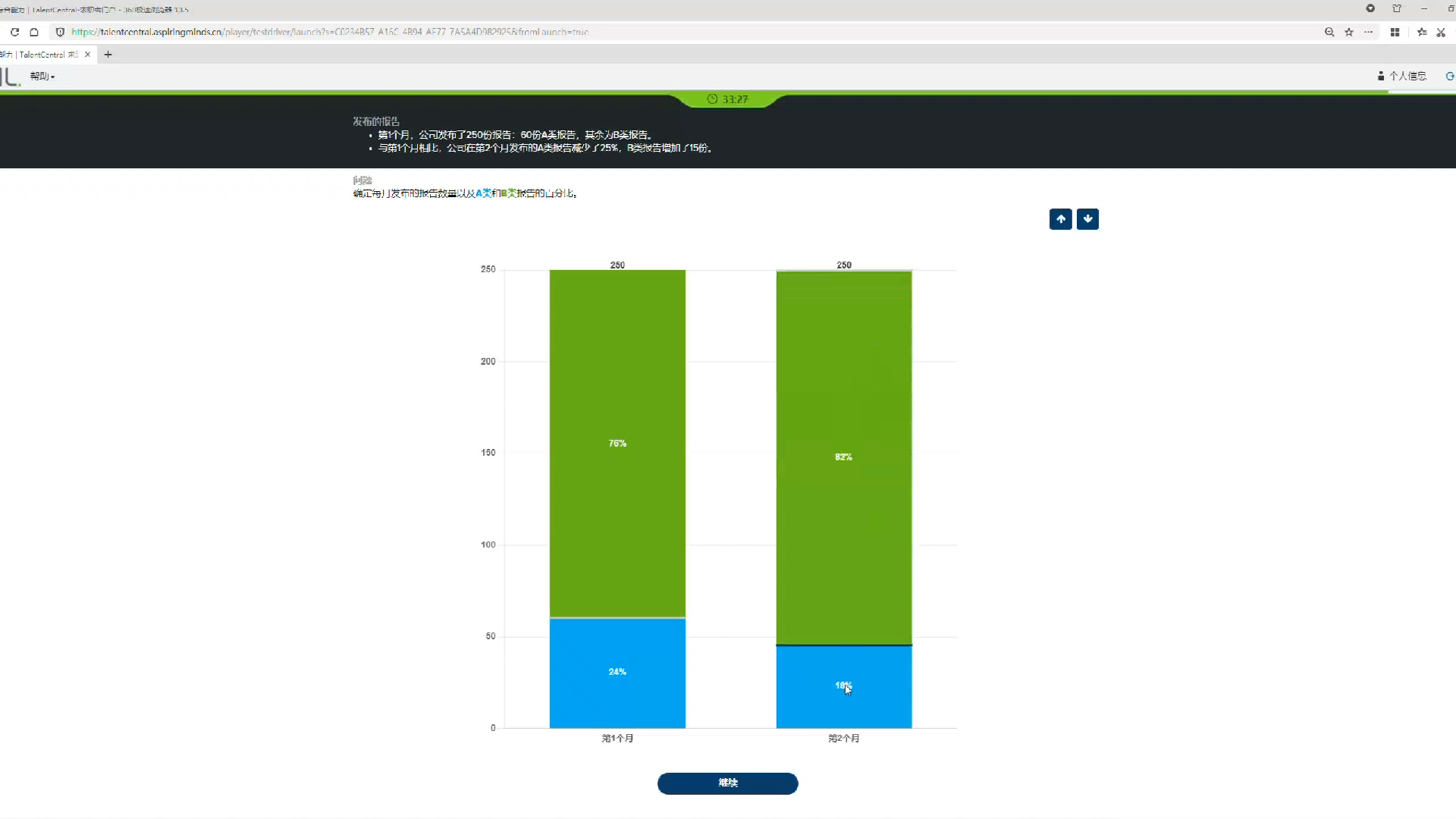Close the TalentCentral browser tab

tap(87, 55)
